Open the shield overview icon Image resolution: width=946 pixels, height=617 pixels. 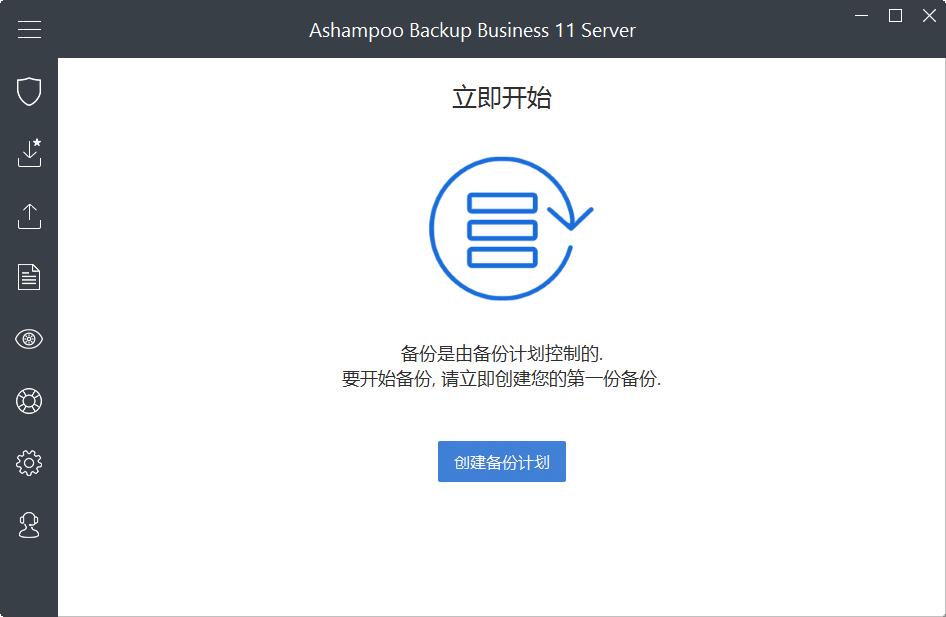29,92
